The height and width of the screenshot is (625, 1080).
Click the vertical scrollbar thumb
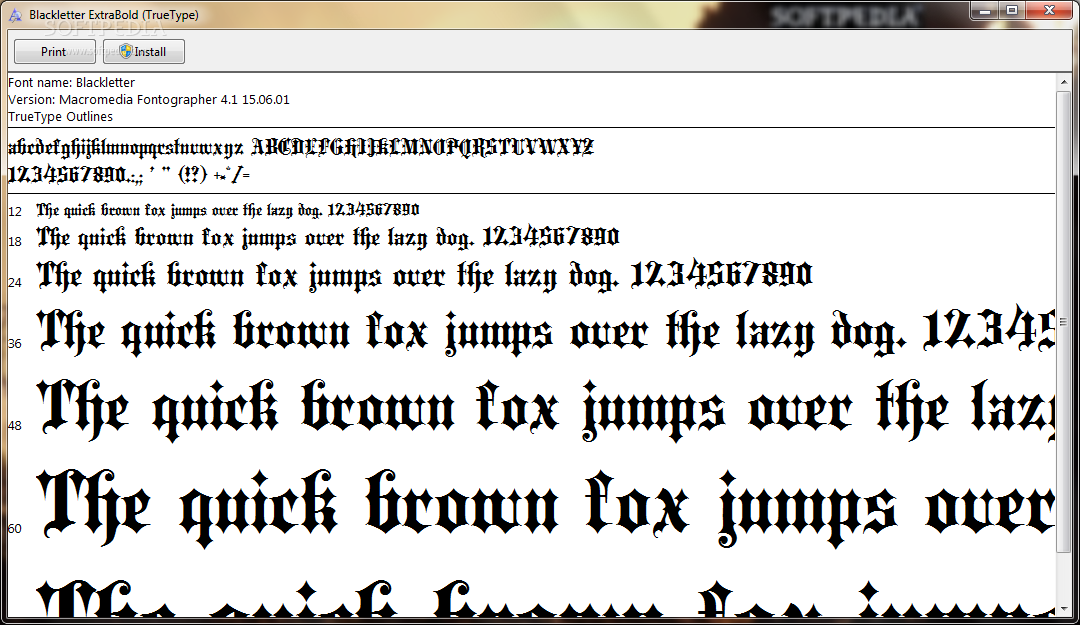pyautogui.click(x=1063, y=320)
